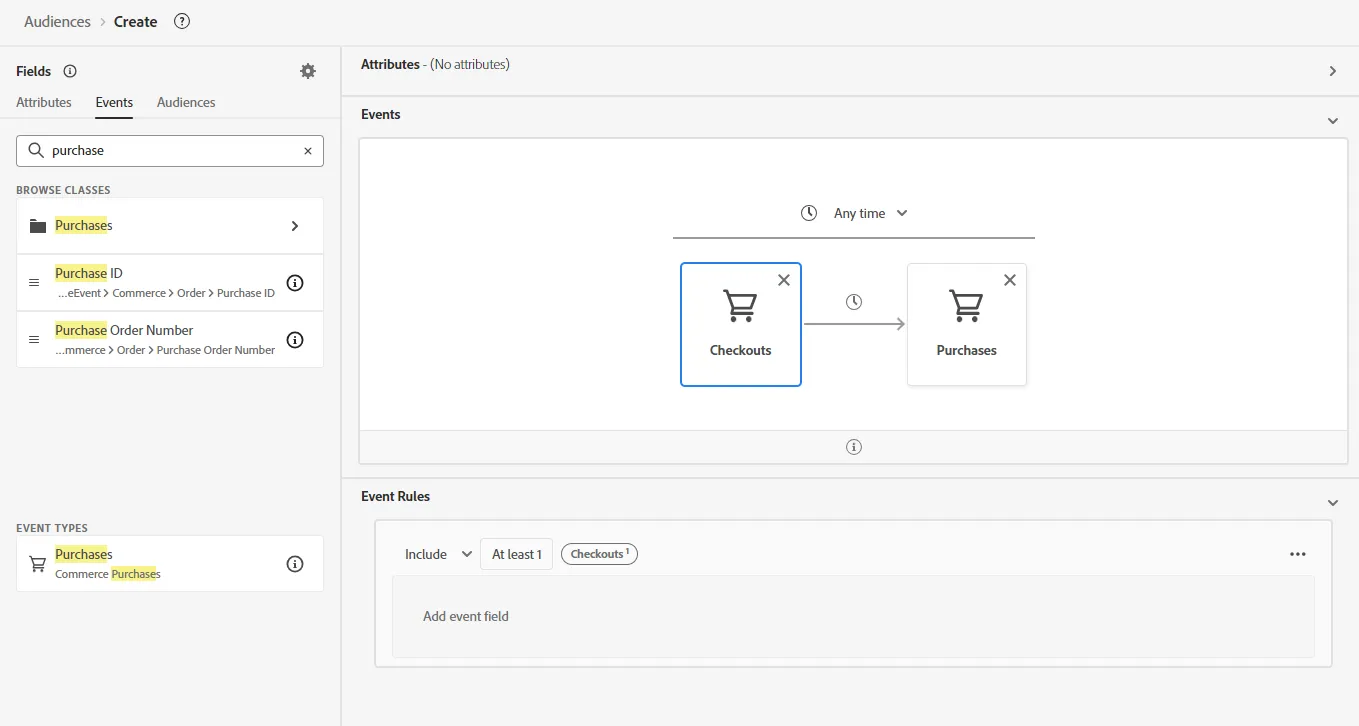Remove the Purchases event card
1359x726 pixels.
point(1010,280)
